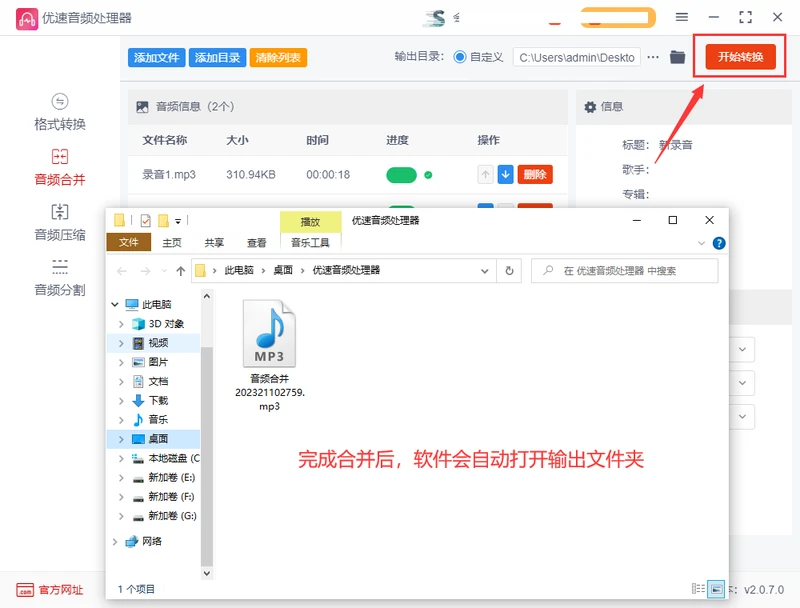Expand the 网络 tree node
Viewport: 800px width, 608px height.
coord(115,542)
